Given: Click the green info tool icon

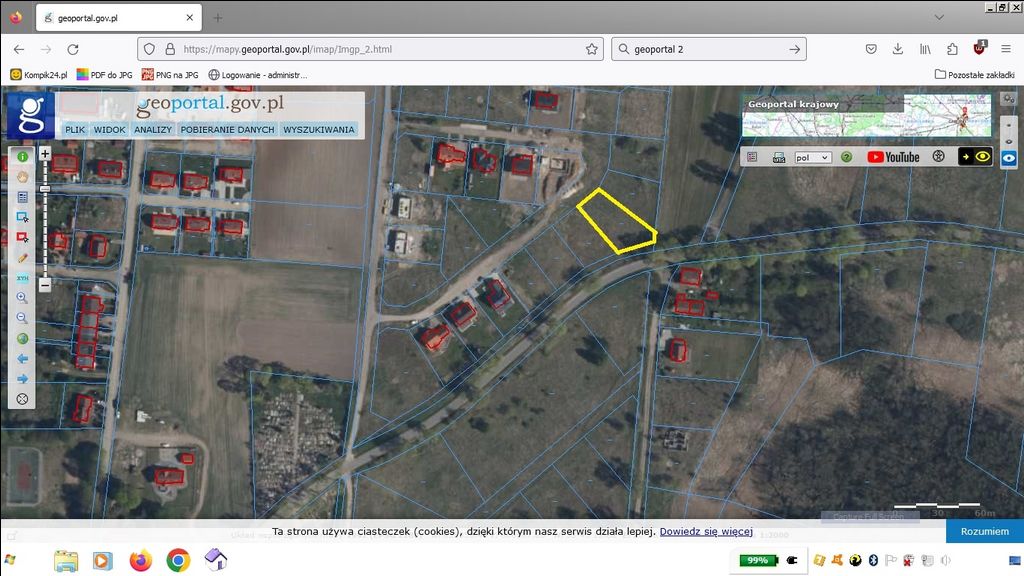Looking at the screenshot, I should pos(22,157).
